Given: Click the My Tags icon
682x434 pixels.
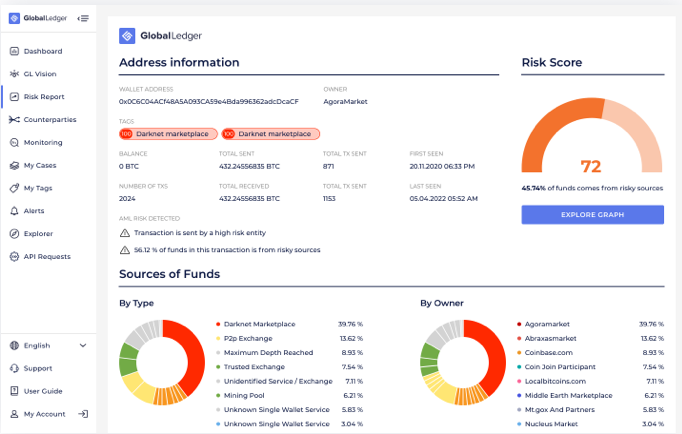Looking at the screenshot, I should [14, 188].
